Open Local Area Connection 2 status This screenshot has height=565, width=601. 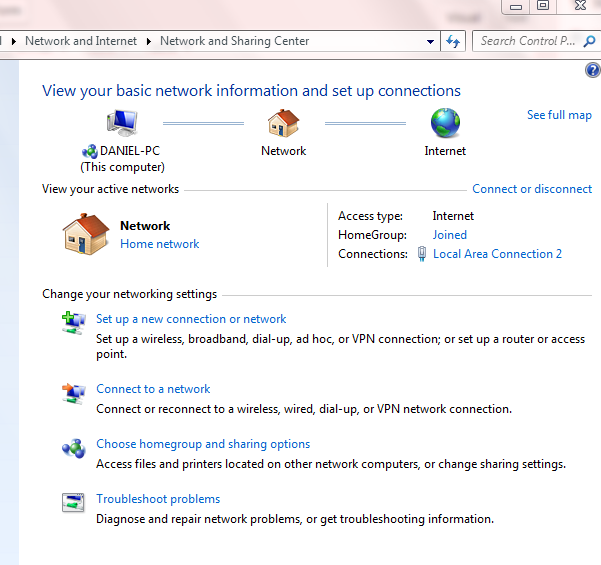(497, 254)
